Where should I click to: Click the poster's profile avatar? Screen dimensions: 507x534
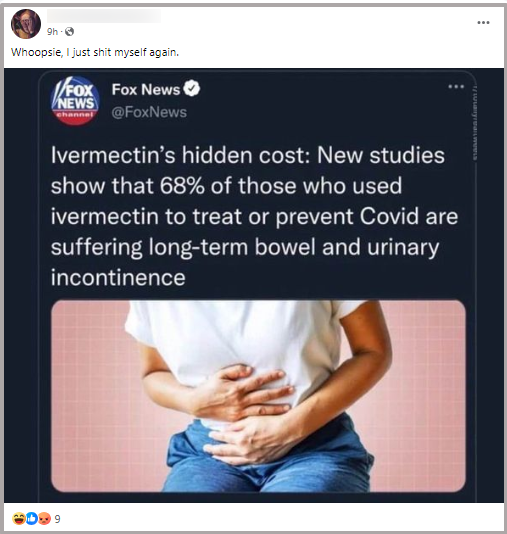point(26,24)
